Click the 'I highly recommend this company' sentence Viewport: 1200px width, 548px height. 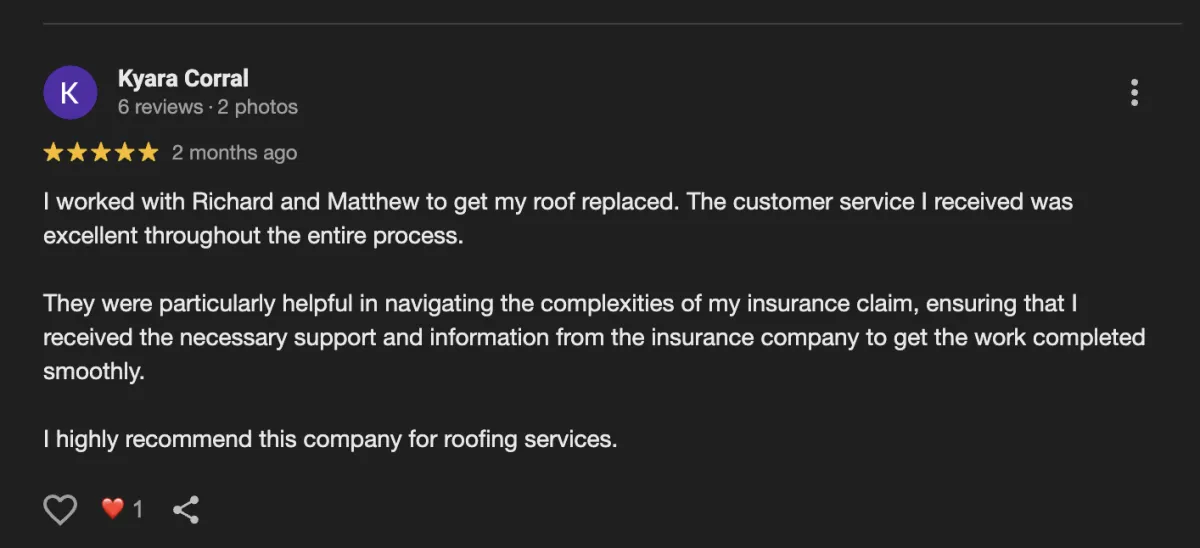(x=330, y=439)
